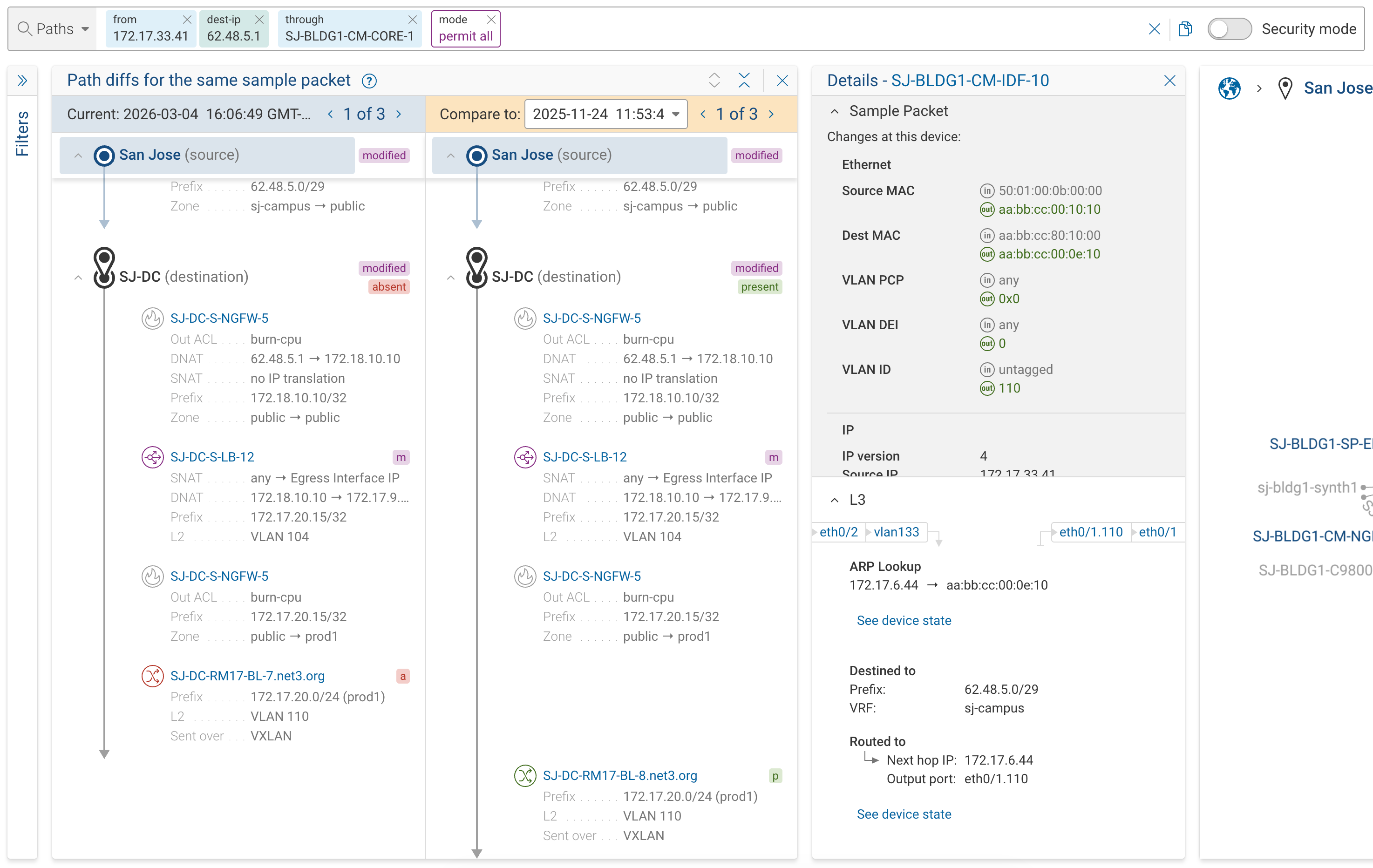
Task: Click the 'a' badge on SJ-DC-RM17-BL-7
Action: tap(403, 677)
